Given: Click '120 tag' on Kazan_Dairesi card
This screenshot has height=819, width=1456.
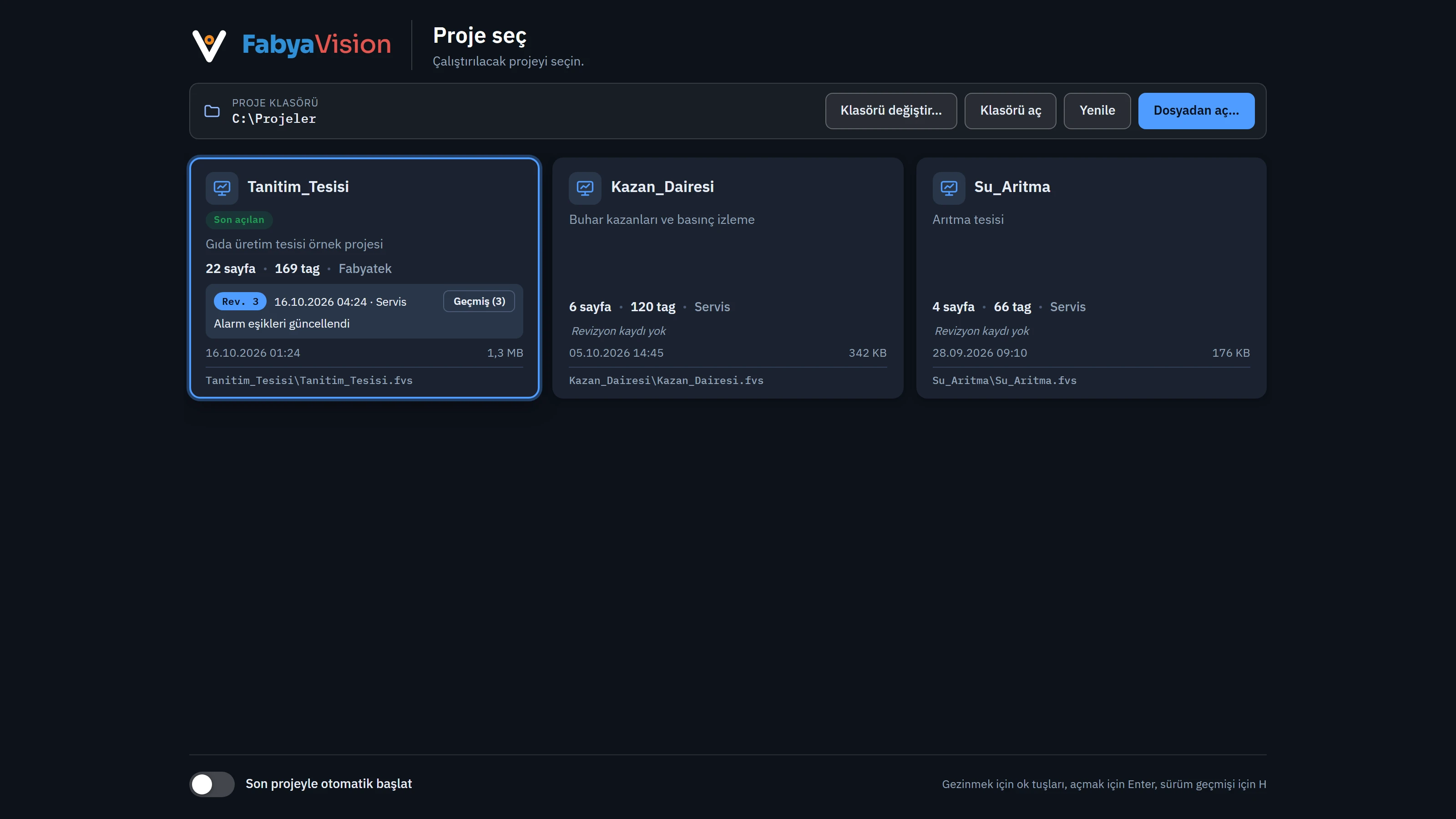Looking at the screenshot, I should 653,307.
